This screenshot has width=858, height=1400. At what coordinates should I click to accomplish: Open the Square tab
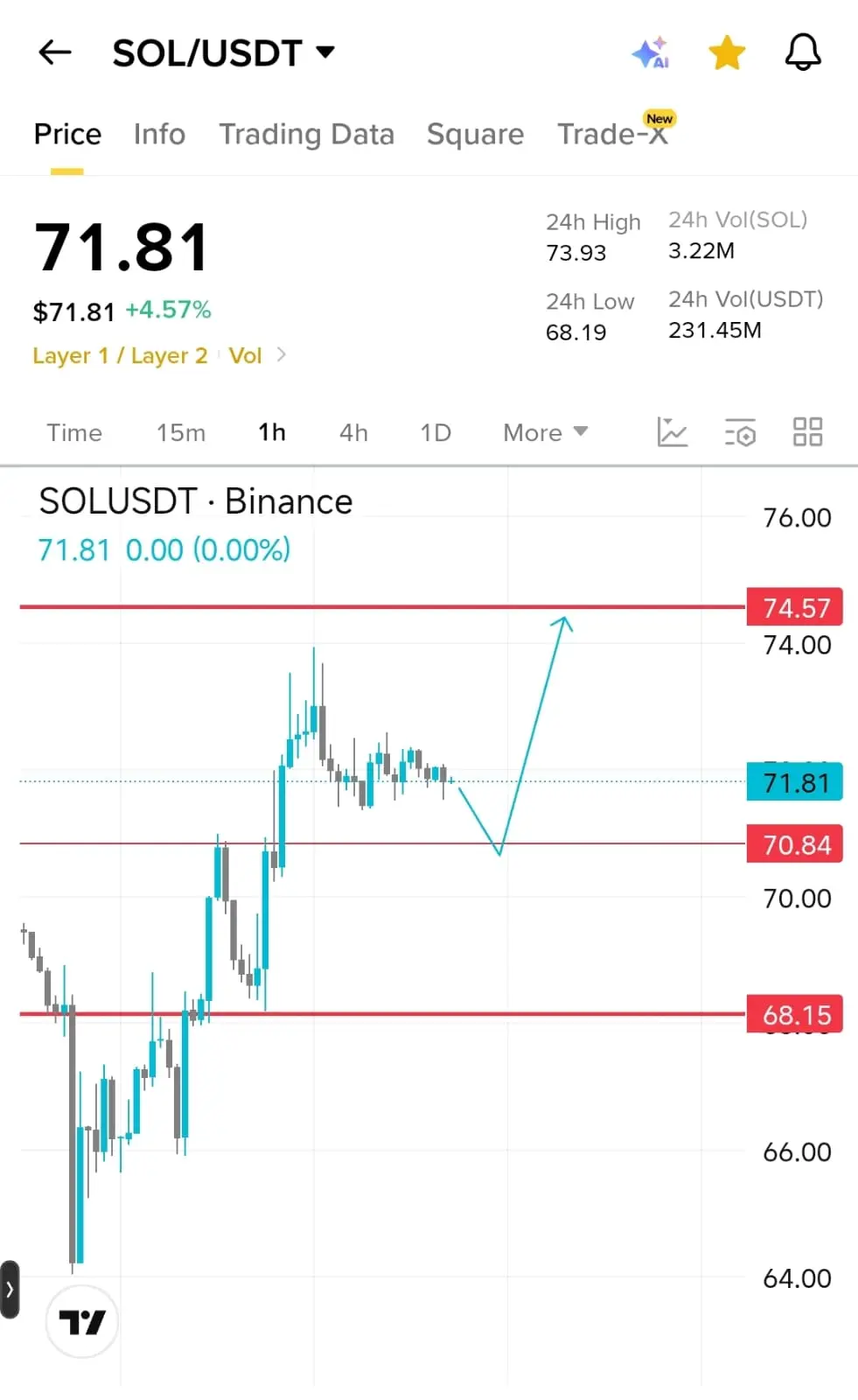click(475, 134)
